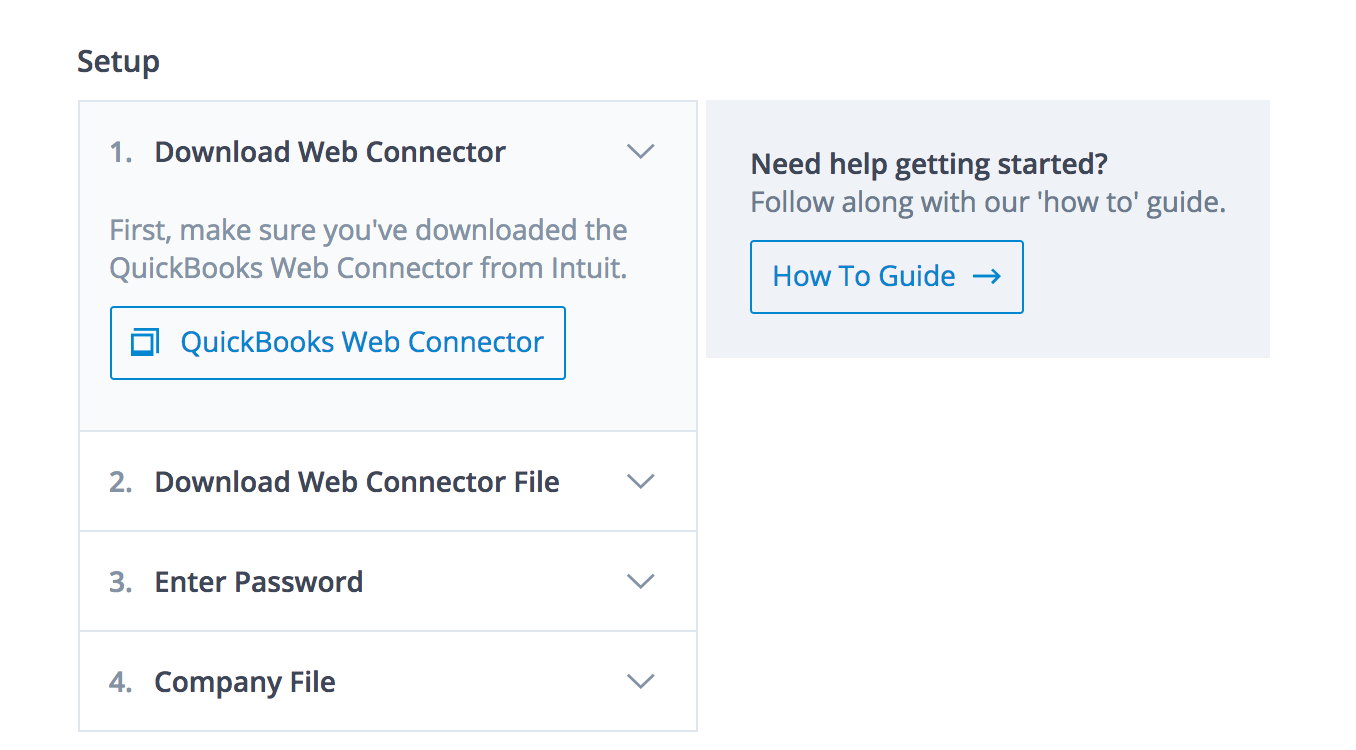Select the Enter Password step title
The height and width of the screenshot is (750, 1356).
pyautogui.click(x=259, y=582)
